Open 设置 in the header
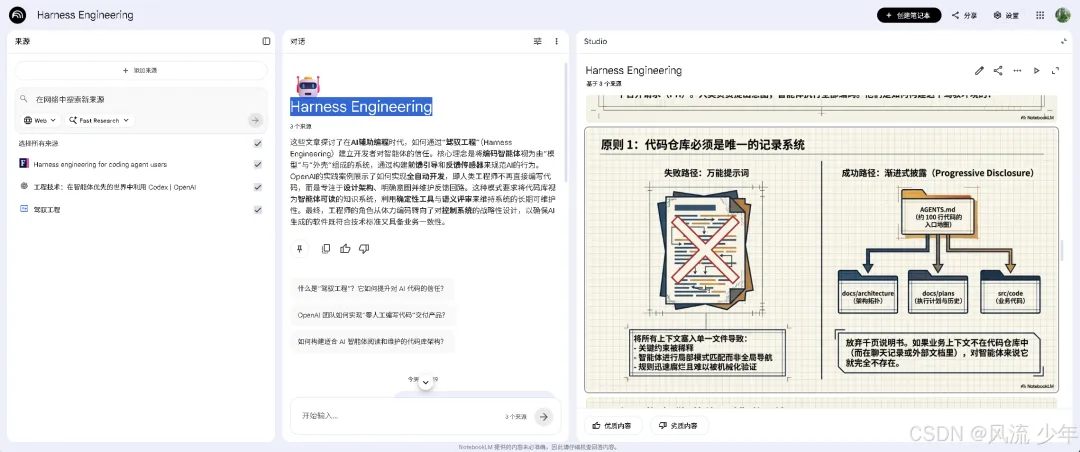 pos(1006,15)
